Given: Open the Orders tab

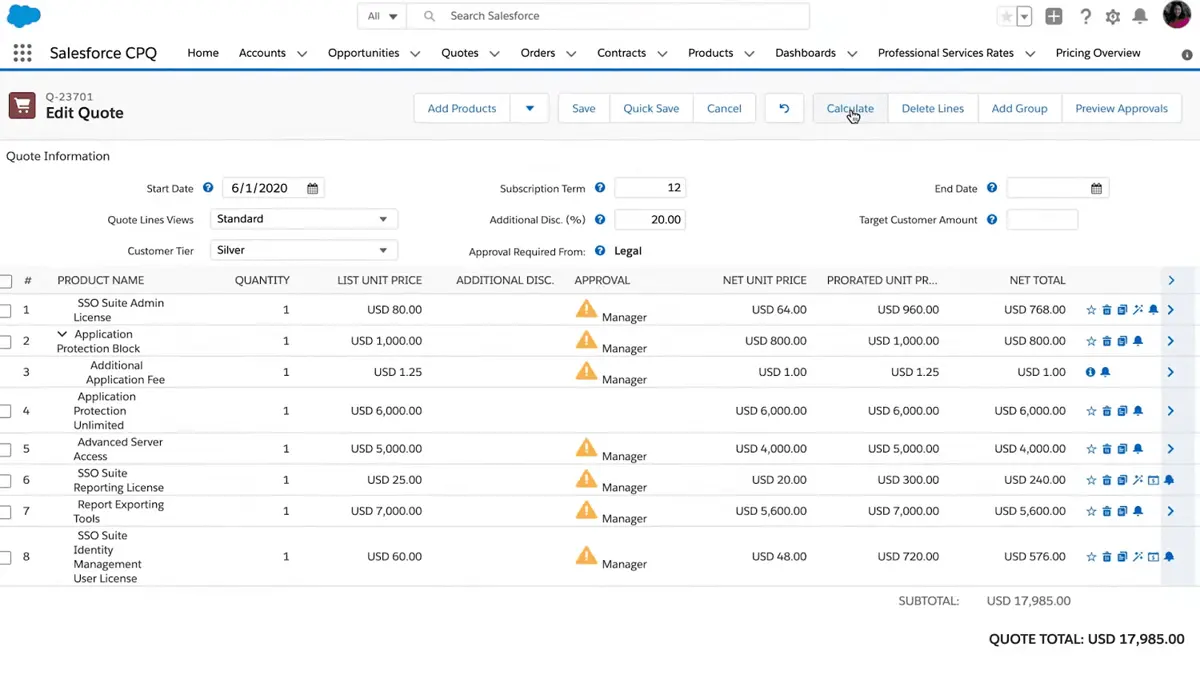Looking at the screenshot, I should point(538,53).
